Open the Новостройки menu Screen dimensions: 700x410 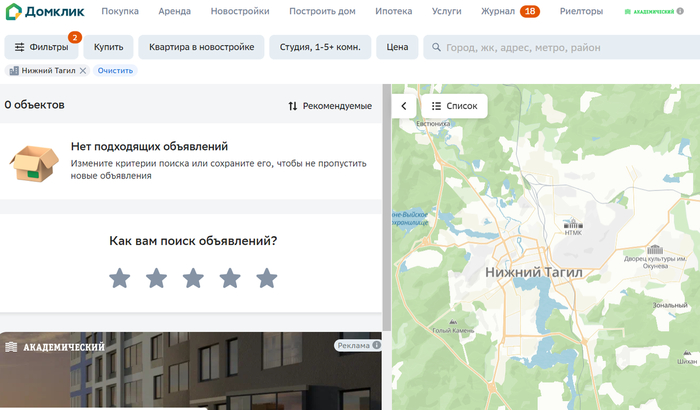coord(240,11)
